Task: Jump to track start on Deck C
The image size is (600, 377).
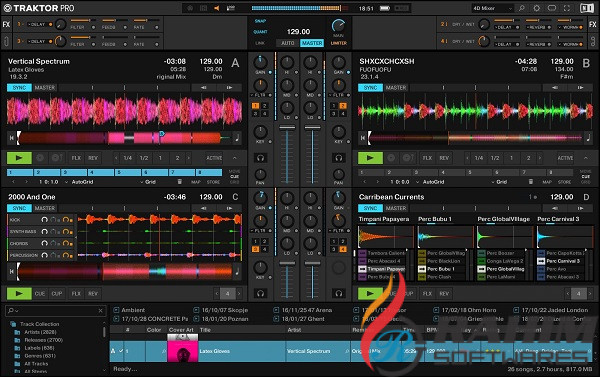Action: coord(11,271)
